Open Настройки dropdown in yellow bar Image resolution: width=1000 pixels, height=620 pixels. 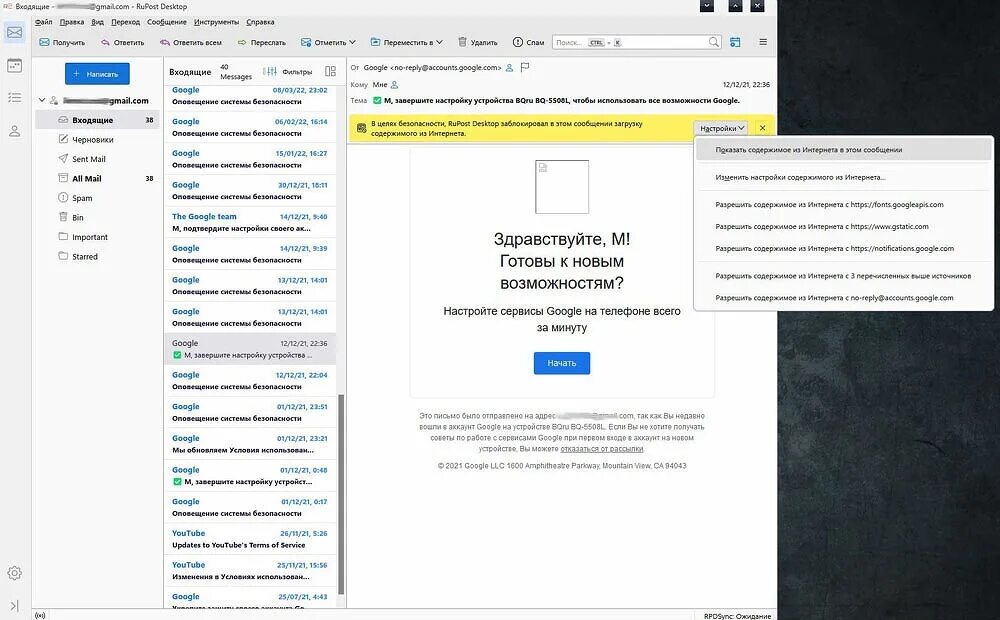tap(722, 128)
